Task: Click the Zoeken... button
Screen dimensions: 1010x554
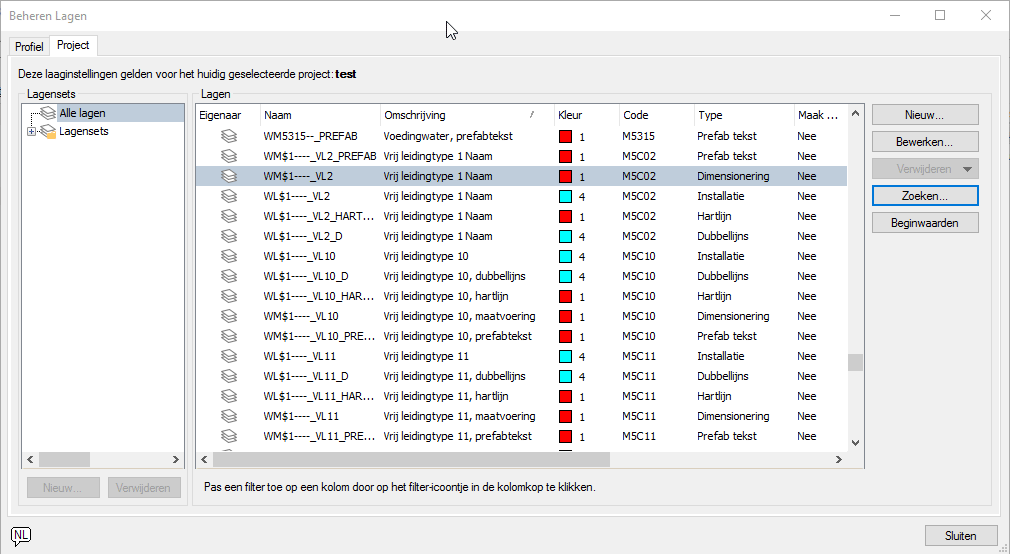Action: click(x=925, y=196)
